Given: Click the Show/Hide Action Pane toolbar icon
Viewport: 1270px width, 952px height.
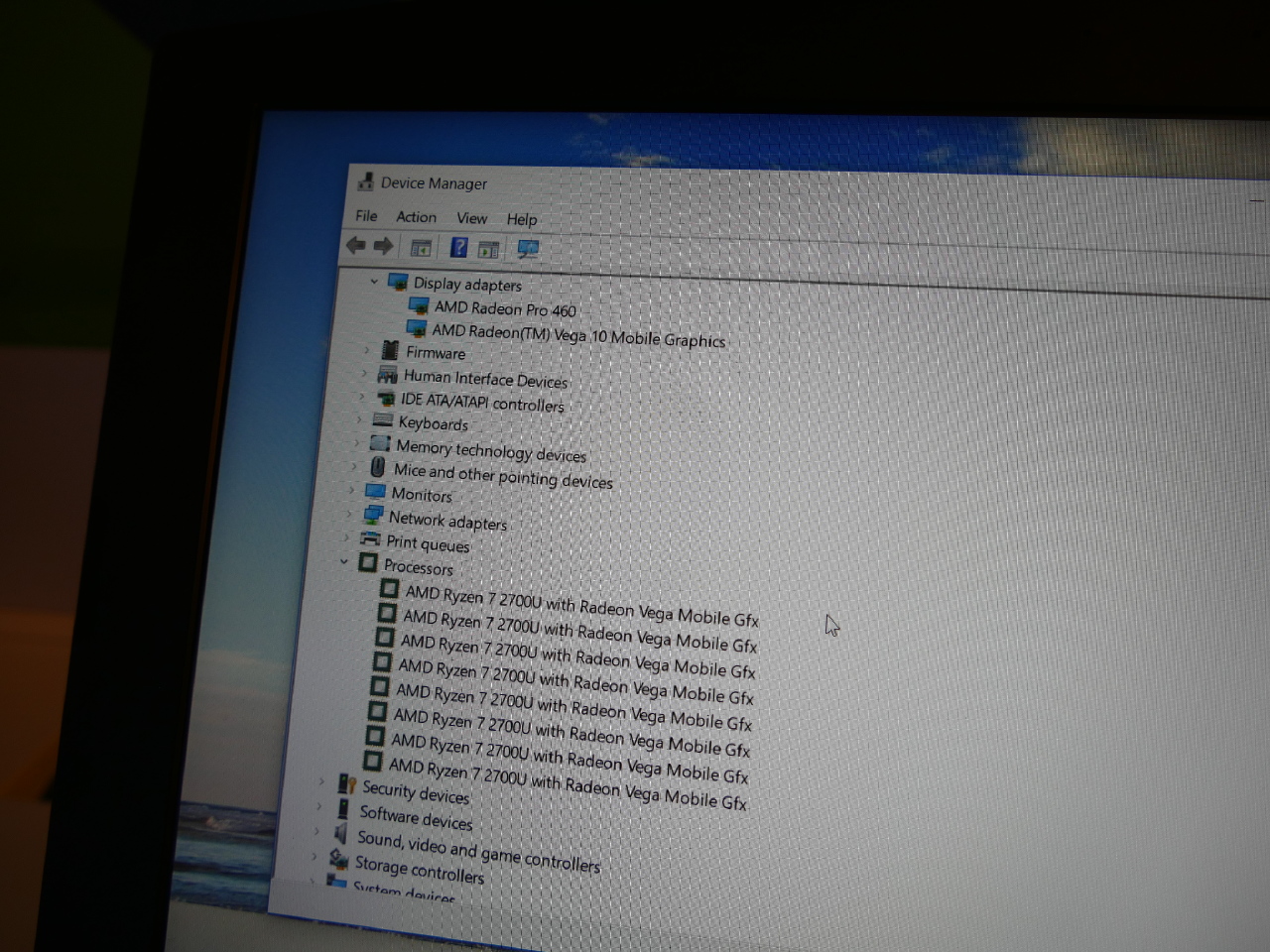Looking at the screenshot, I should [x=488, y=249].
